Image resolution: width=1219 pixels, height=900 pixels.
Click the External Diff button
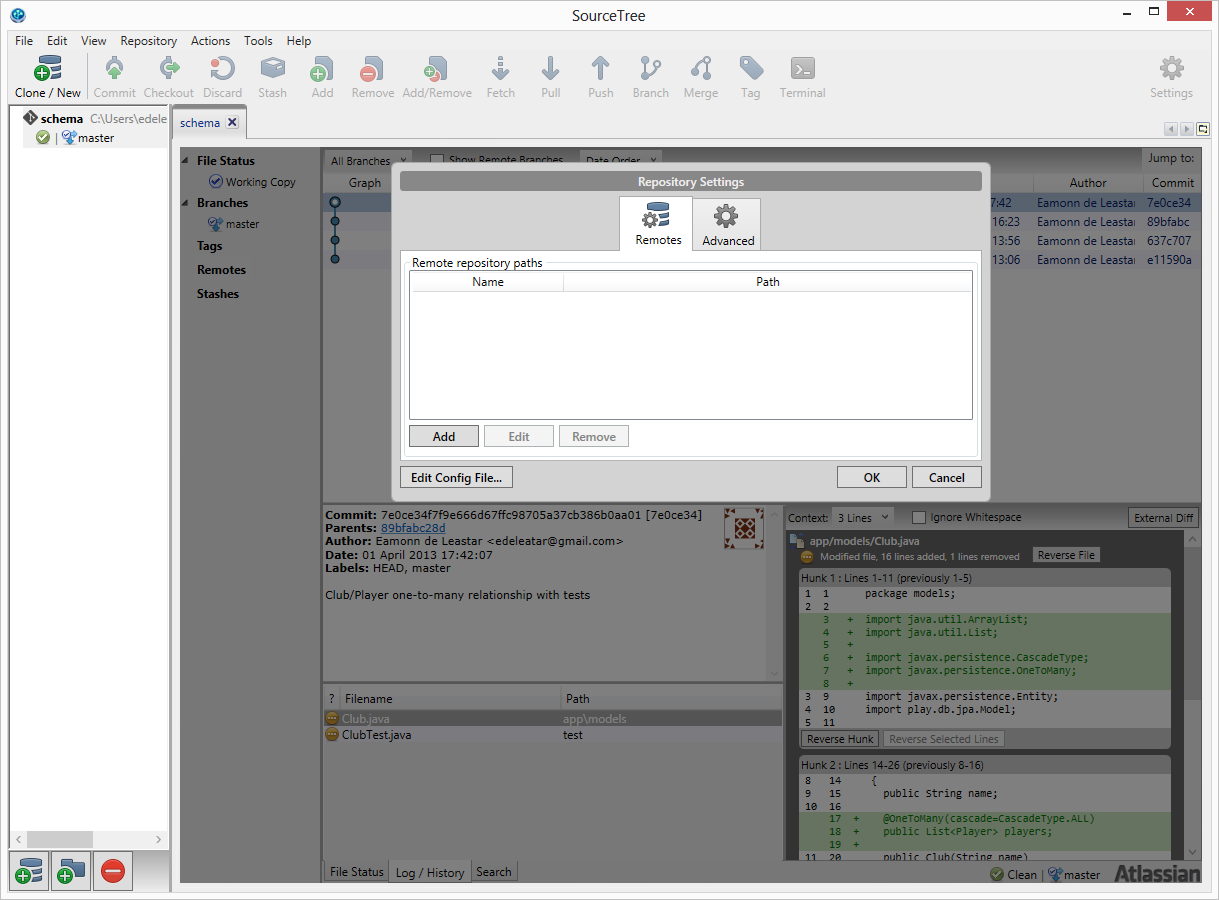tap(1164, 517)
